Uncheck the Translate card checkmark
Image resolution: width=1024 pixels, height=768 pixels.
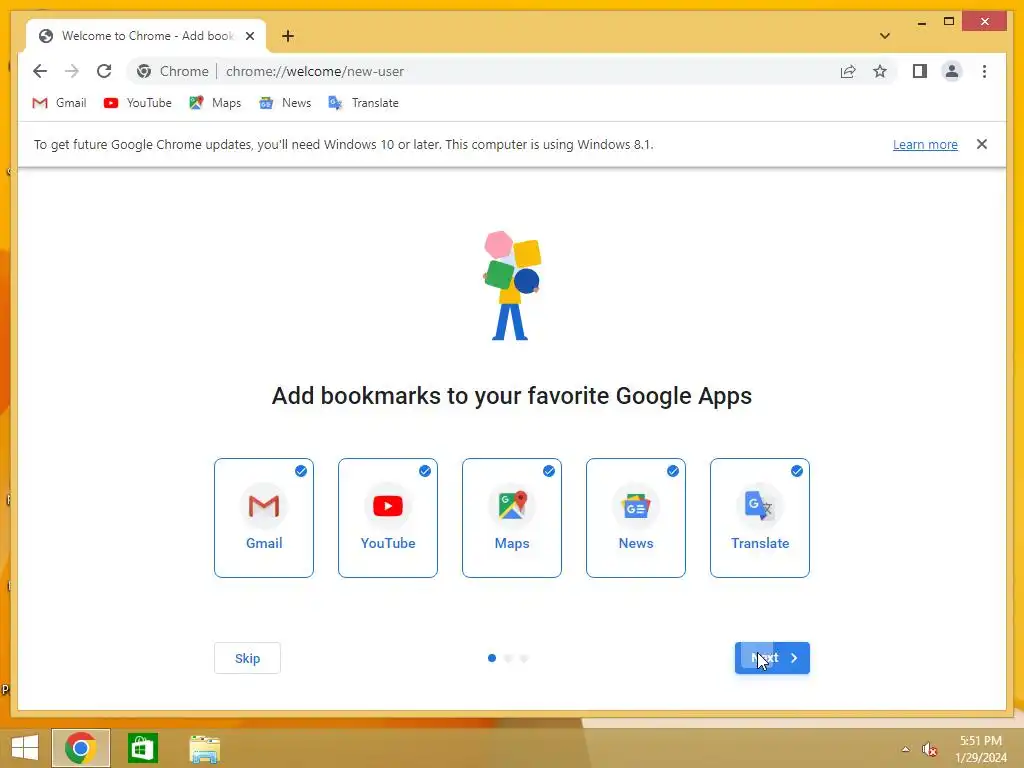point(797,471)
